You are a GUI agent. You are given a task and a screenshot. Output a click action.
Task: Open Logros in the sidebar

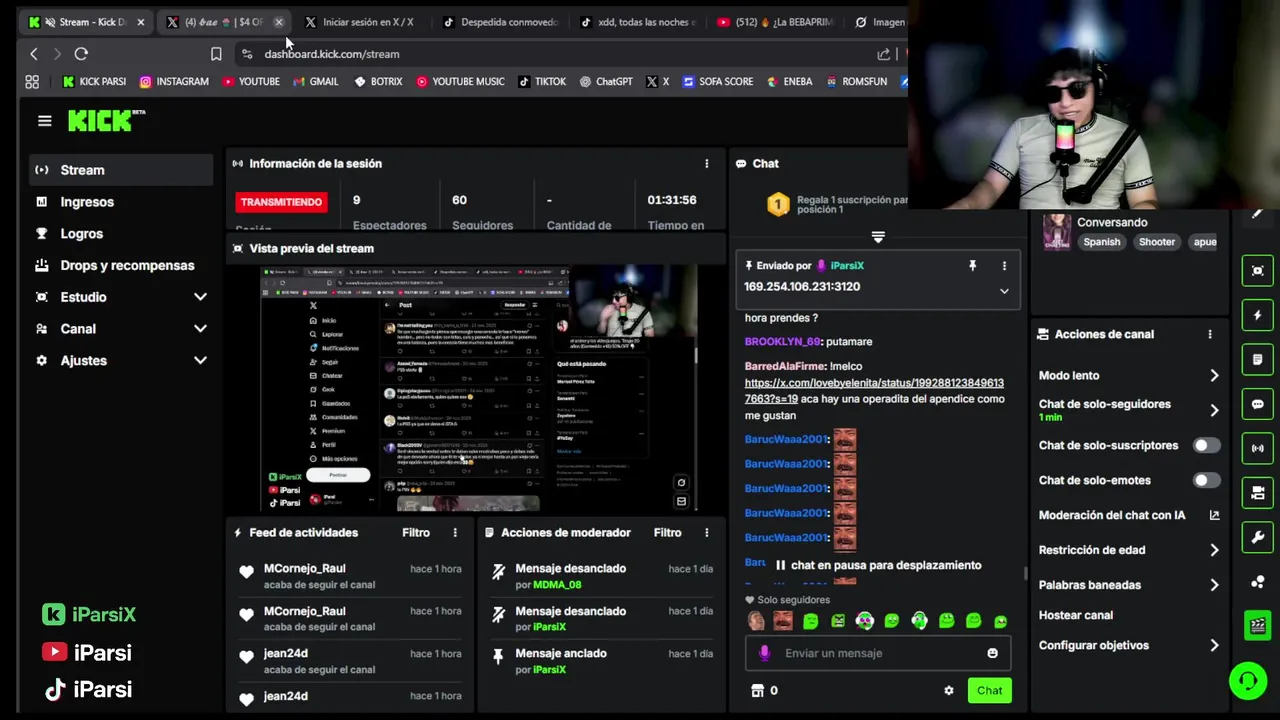(x=122, y=234)
